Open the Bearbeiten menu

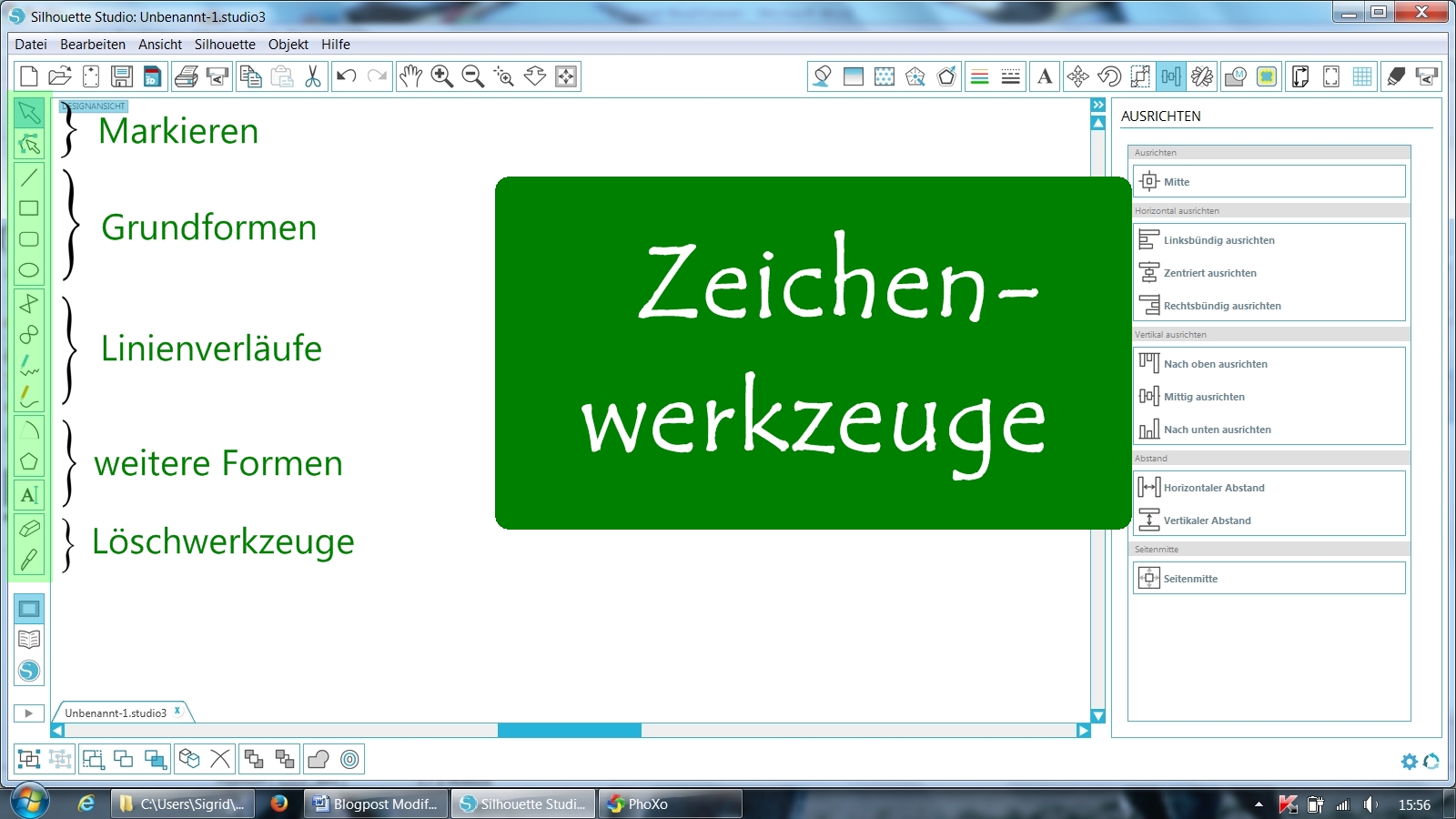[93, 44]
